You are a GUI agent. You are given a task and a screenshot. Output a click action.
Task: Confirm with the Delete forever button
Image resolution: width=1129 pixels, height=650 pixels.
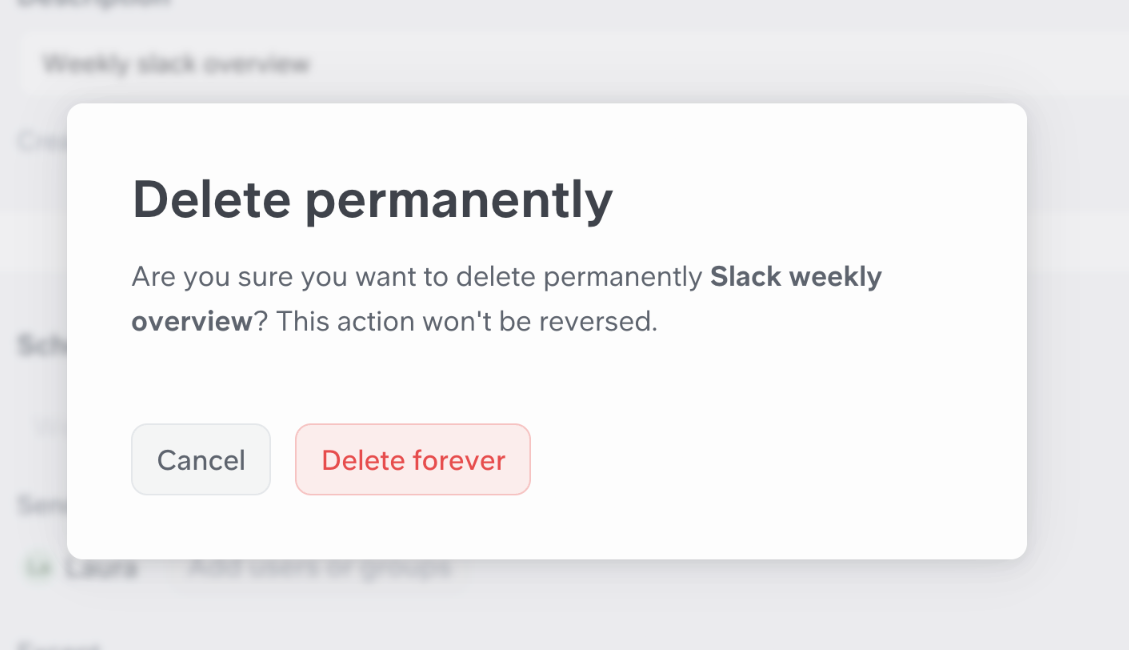pos(413,460)
